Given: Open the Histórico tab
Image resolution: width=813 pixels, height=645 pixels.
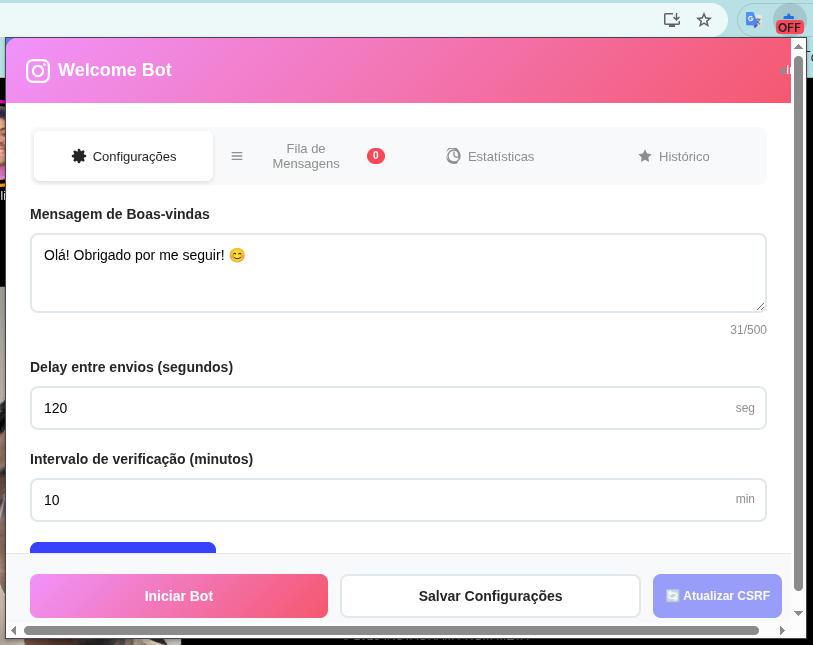Looking at the screenshot, I should (674, 156).
